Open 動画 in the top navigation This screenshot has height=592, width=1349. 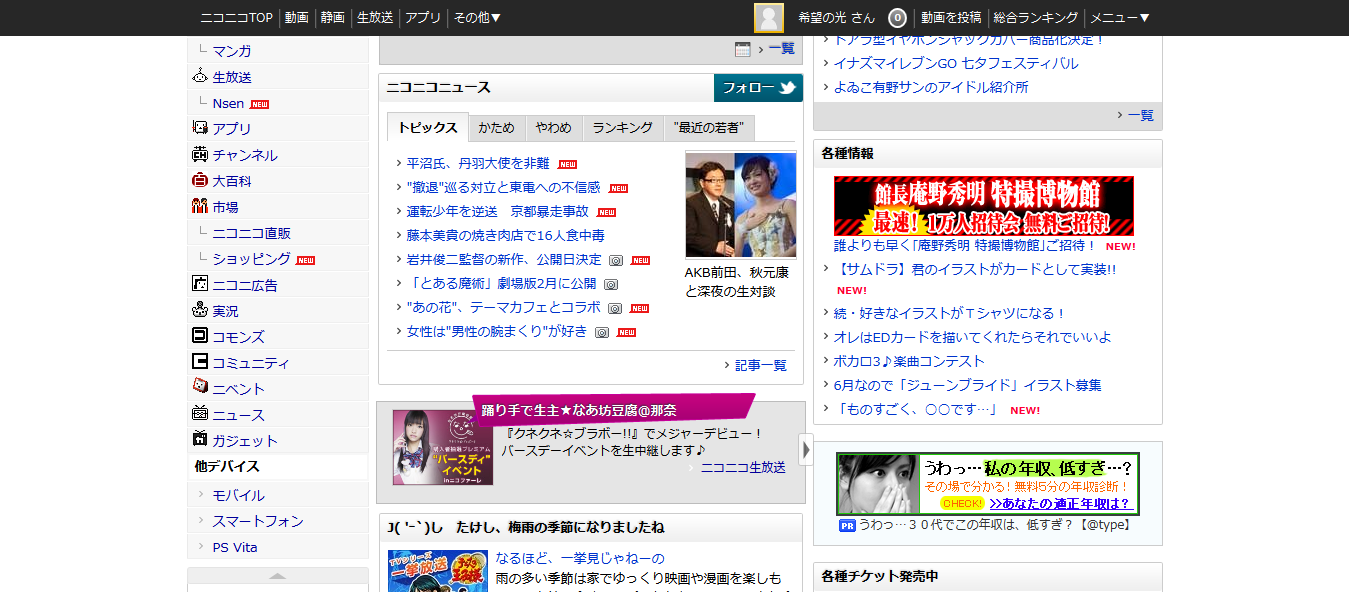click(296, 17)
